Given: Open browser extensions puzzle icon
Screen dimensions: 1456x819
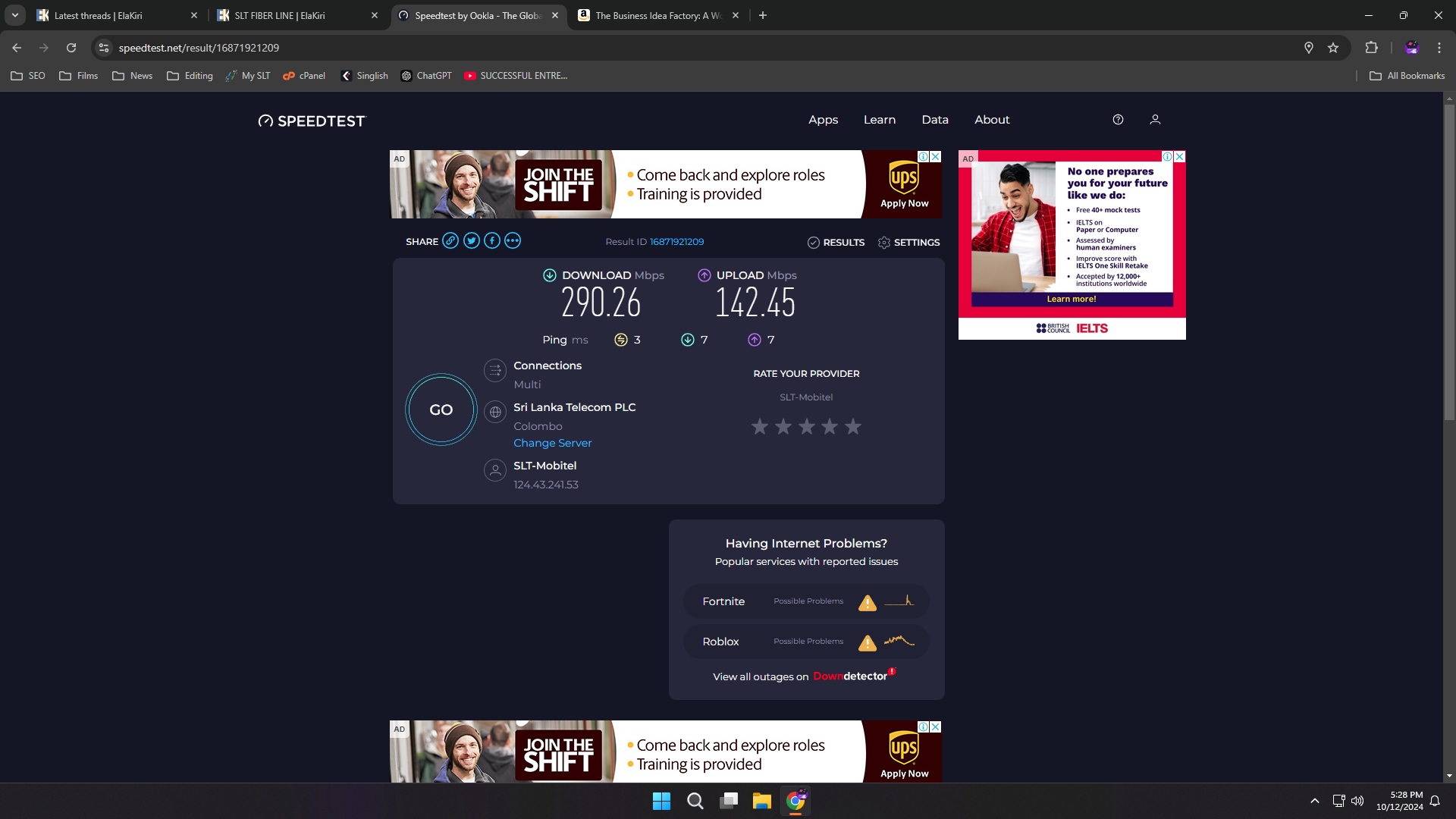Looking at the screenshot, I should [x=1371, y=48].
